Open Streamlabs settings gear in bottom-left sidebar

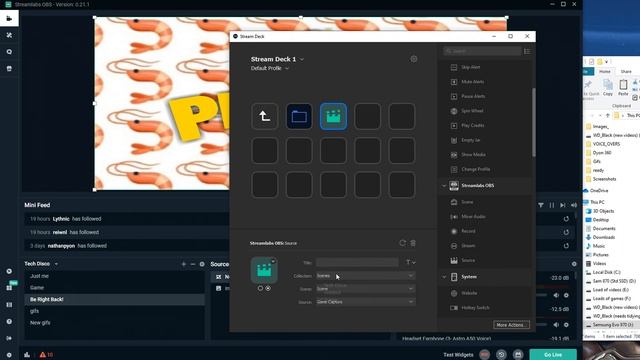click(9, 355)
